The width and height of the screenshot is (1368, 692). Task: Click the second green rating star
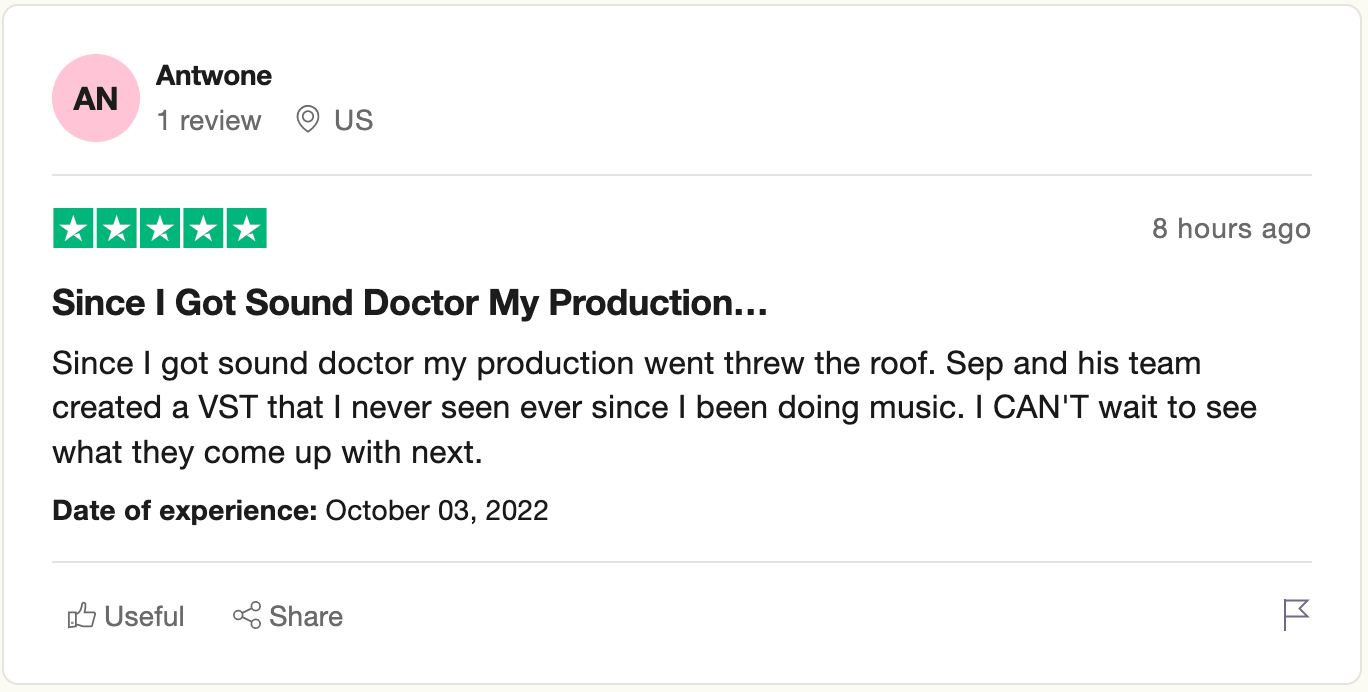[x=116, y=229]
